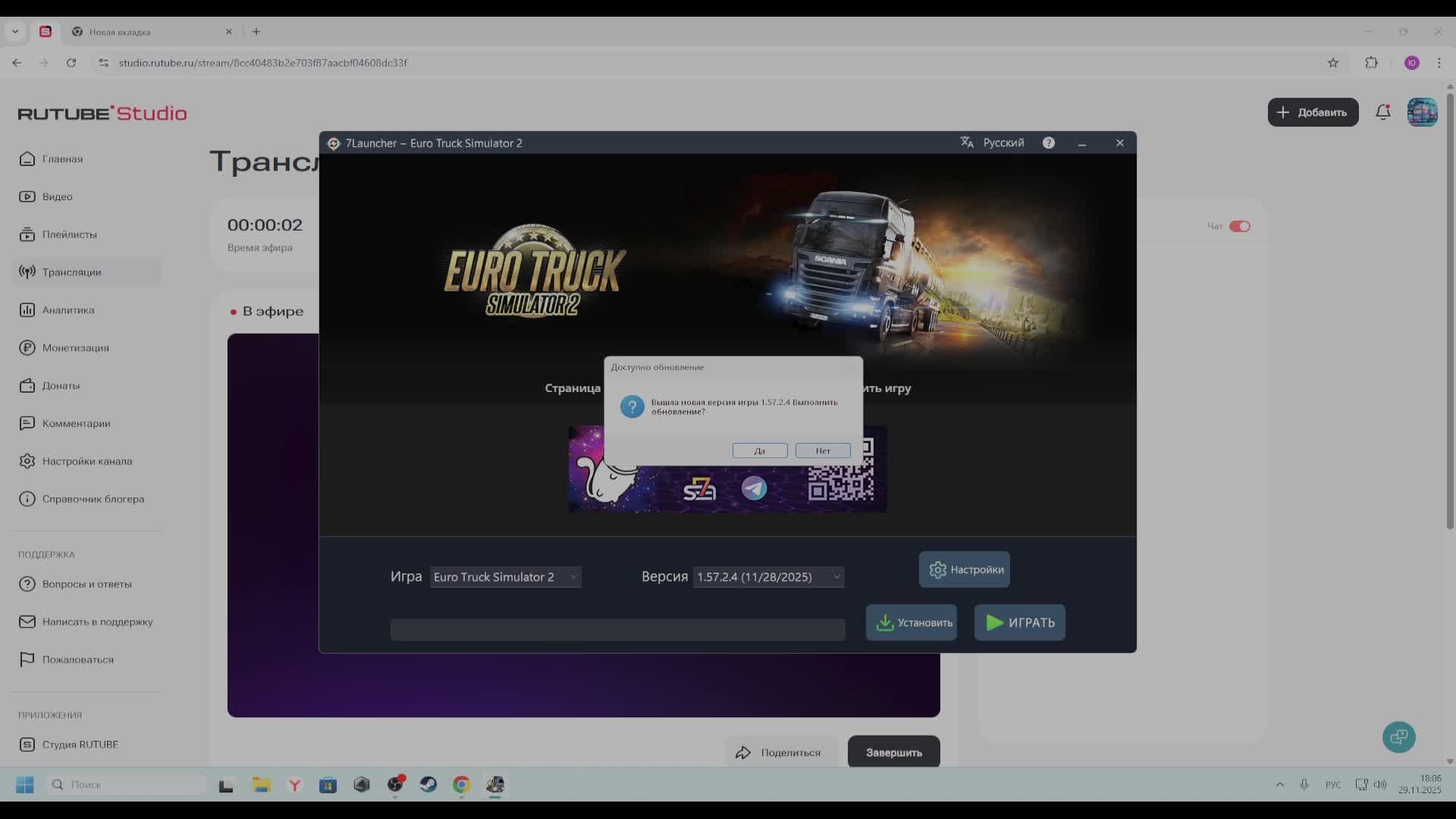Mute the system volume in the tray
1456x819 pixels.
[1382, 785]
